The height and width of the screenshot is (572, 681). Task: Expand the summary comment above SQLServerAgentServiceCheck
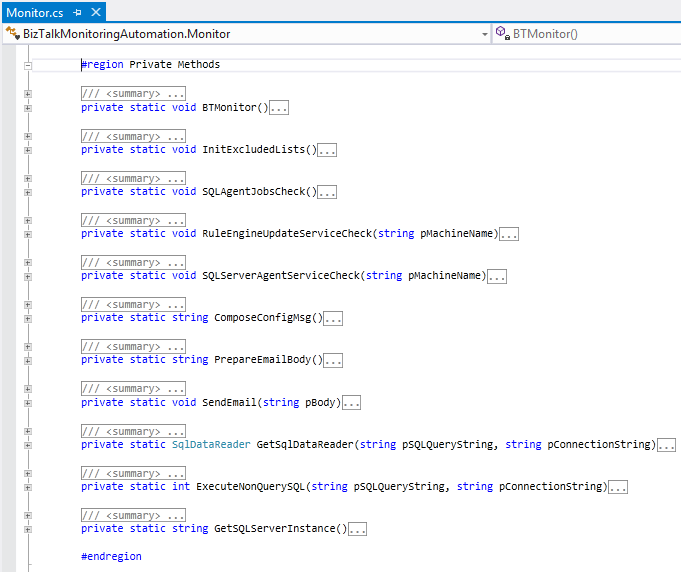pos(28,263)
